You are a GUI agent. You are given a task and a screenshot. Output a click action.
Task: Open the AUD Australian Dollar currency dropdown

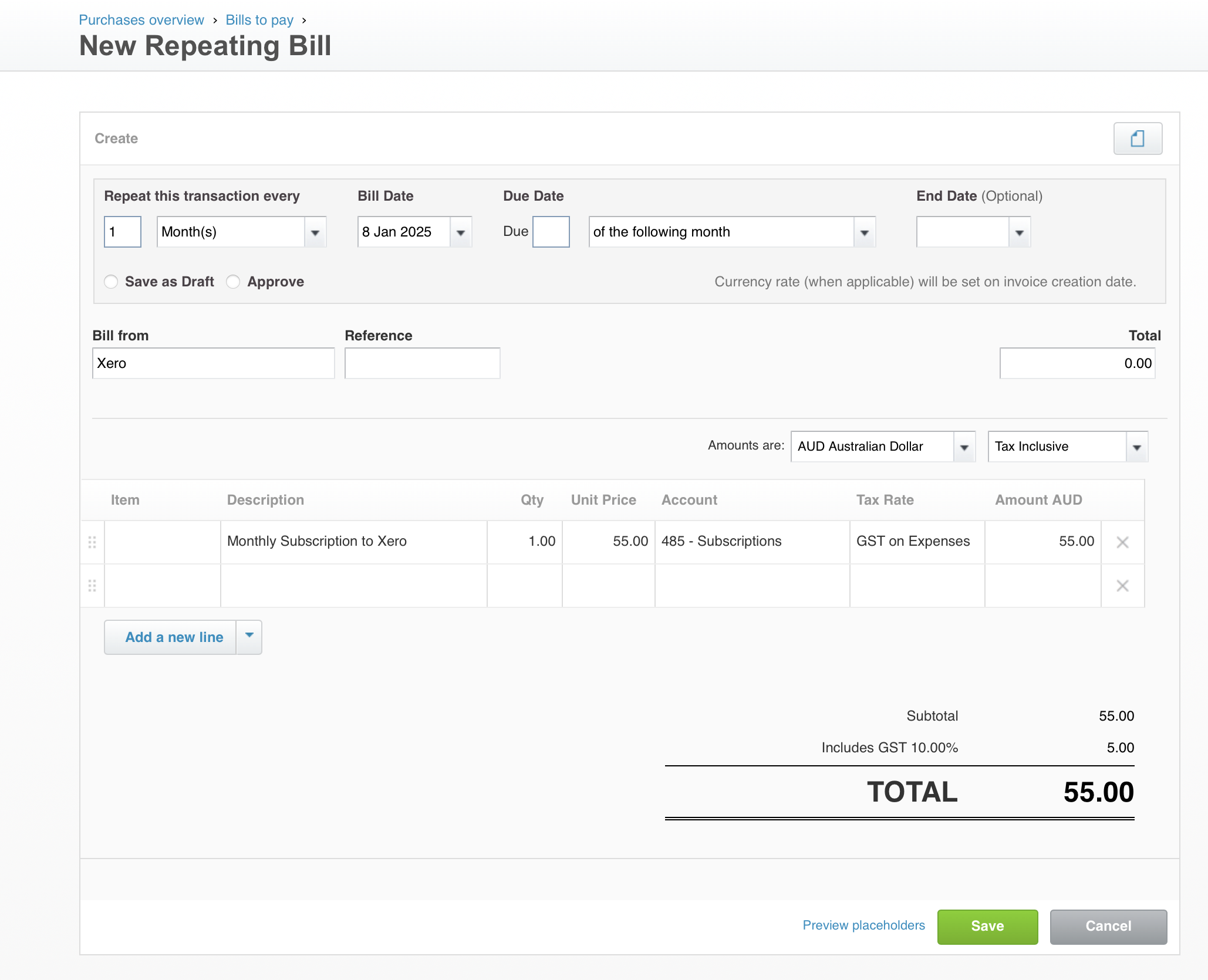click(964, 447)
